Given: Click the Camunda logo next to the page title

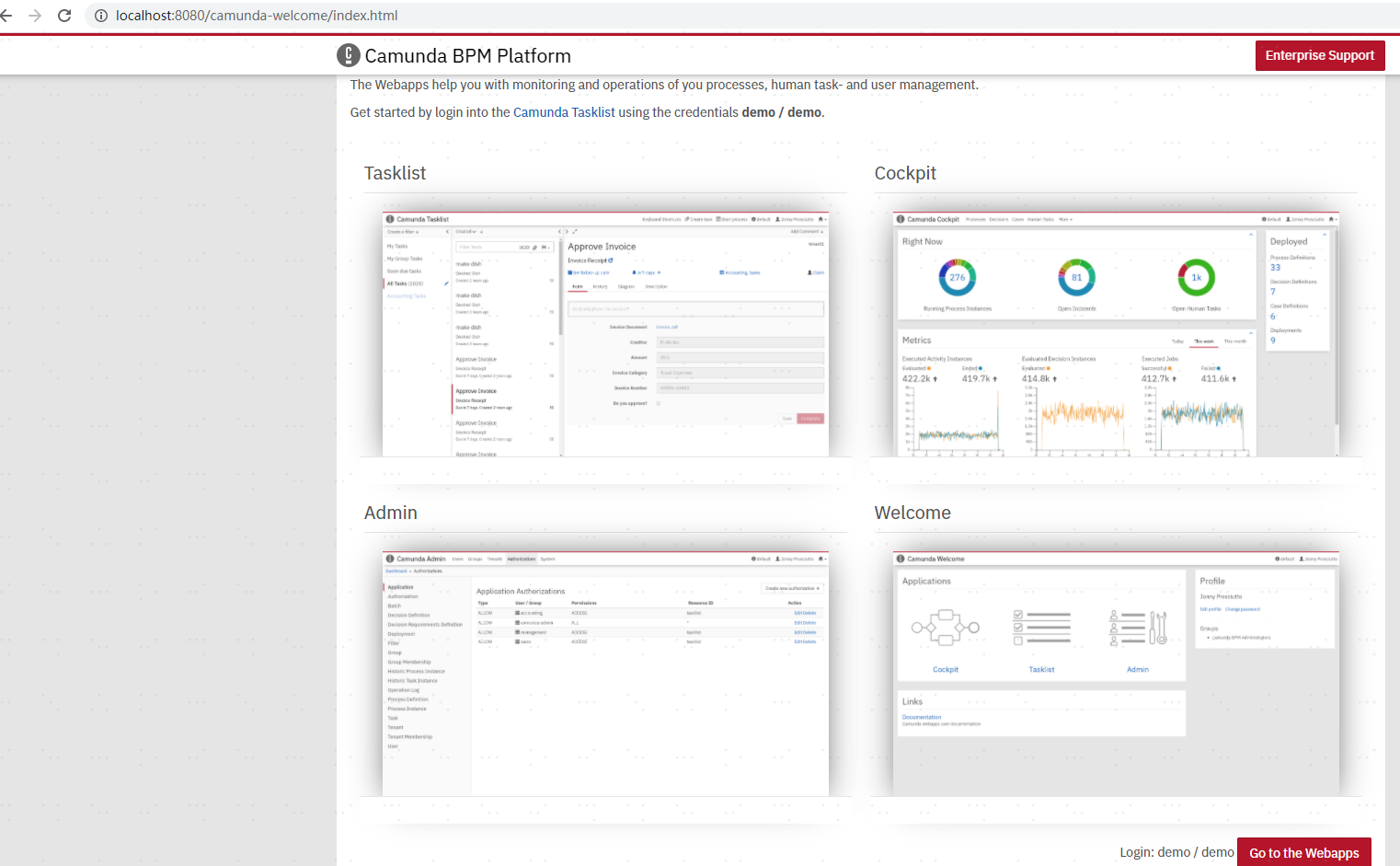Looking at the screenshot, I should [x=348, y=55].
